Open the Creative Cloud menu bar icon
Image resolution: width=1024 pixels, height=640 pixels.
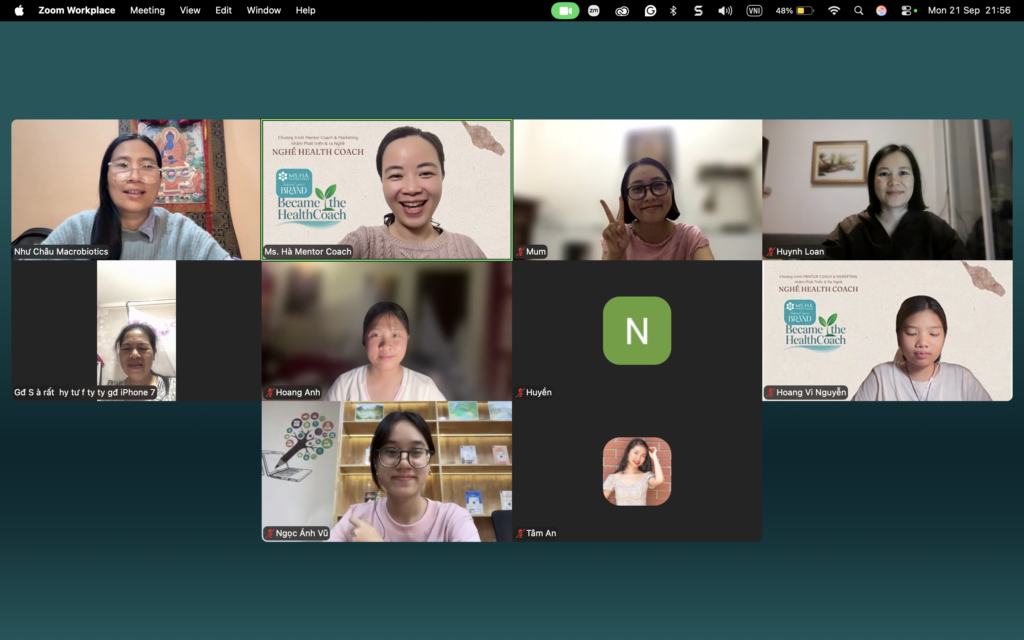(x=622, y=10)
